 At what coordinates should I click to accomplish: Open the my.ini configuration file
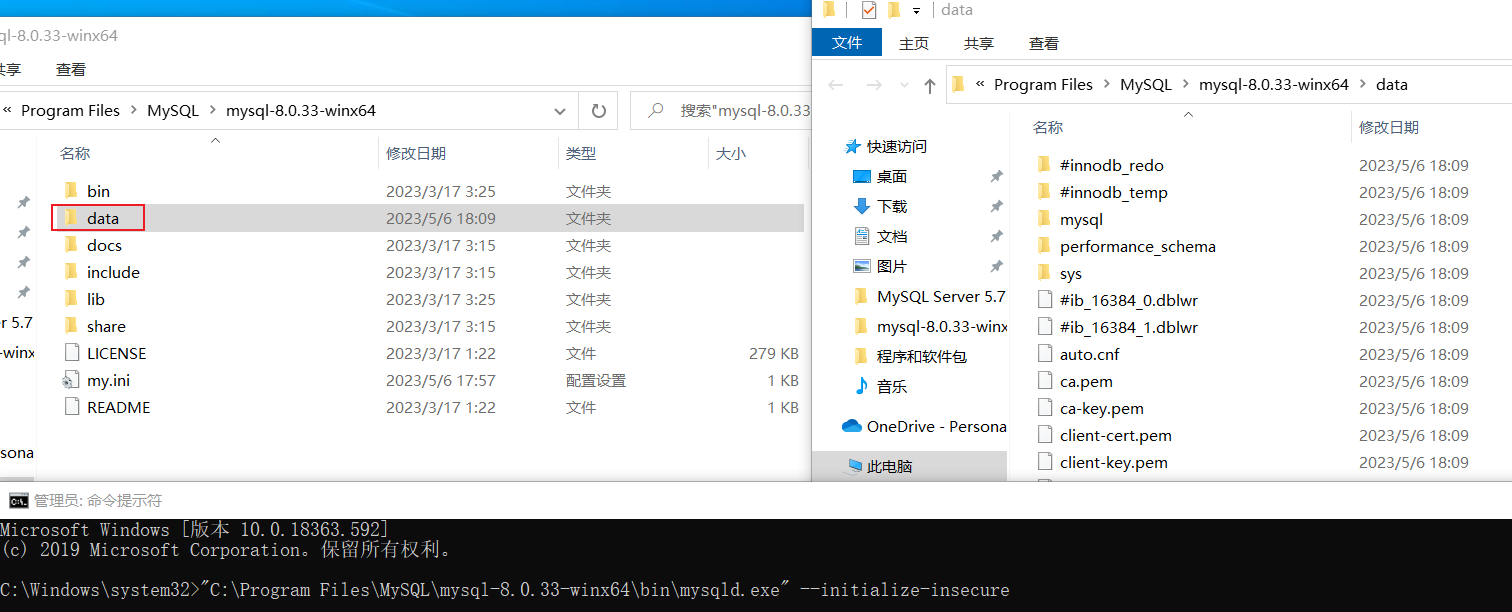point(108,380)
